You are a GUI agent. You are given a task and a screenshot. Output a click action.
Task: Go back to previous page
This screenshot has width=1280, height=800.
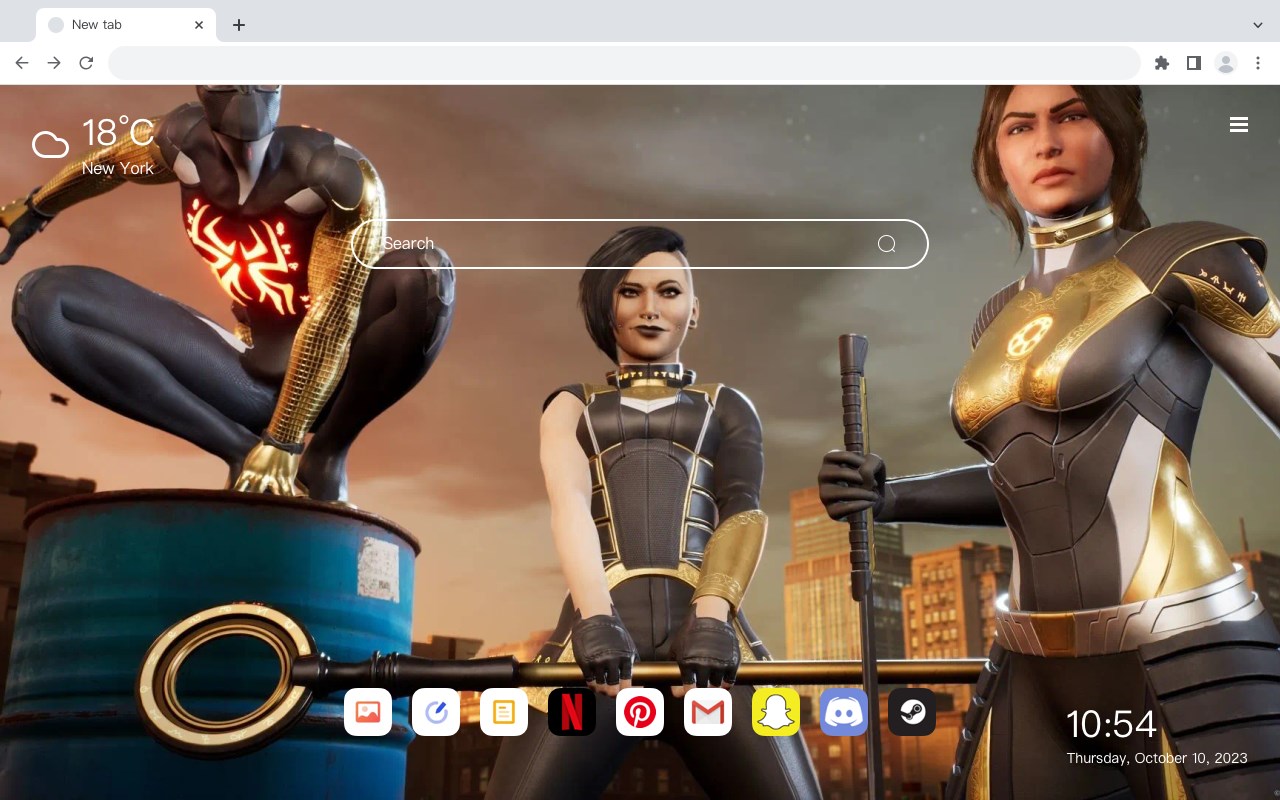click(22, 63)
